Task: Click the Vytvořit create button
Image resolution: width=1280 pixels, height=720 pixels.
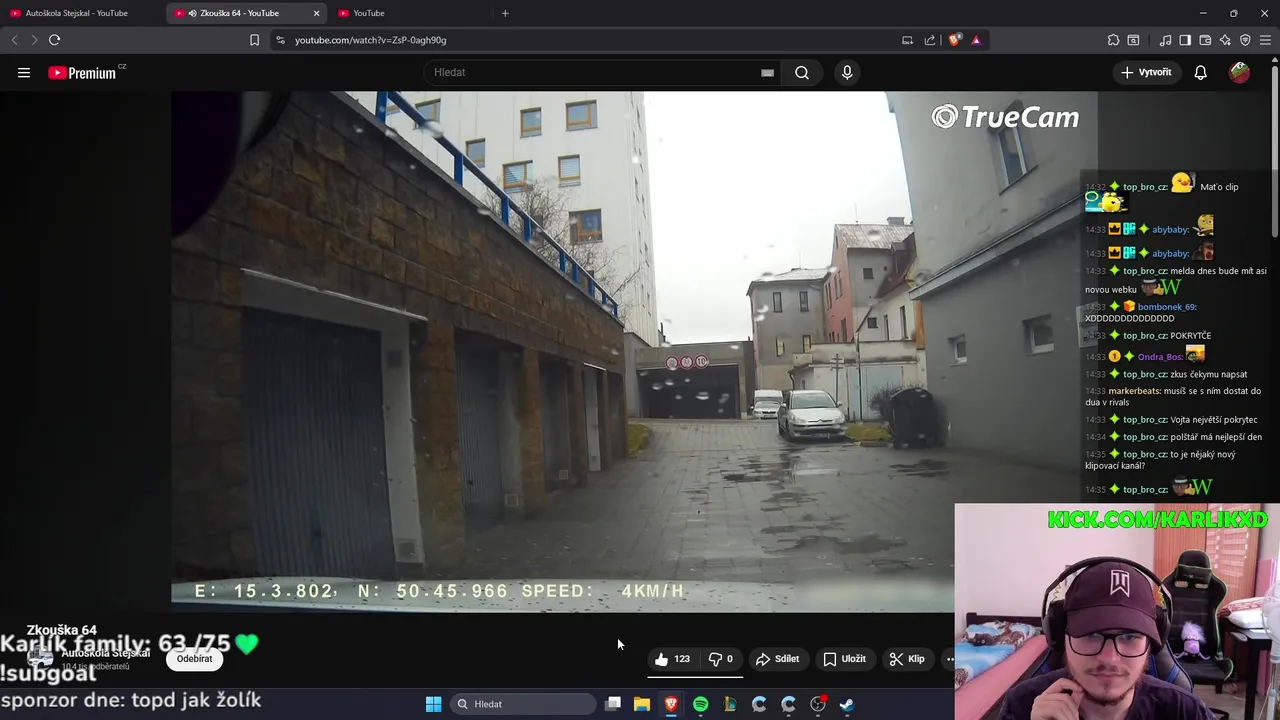Action: [x=1146, y=72]
